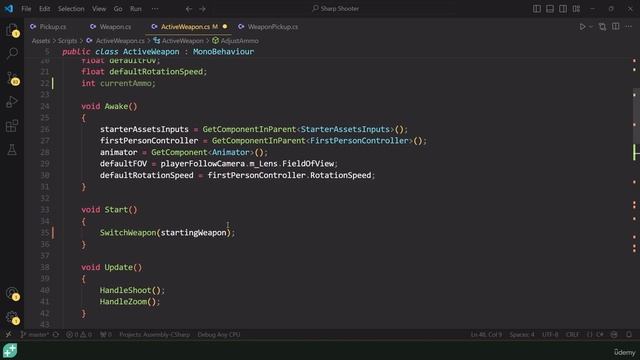
Task: Toggle the secondary side bar layout icon
Action: [563, 9]
